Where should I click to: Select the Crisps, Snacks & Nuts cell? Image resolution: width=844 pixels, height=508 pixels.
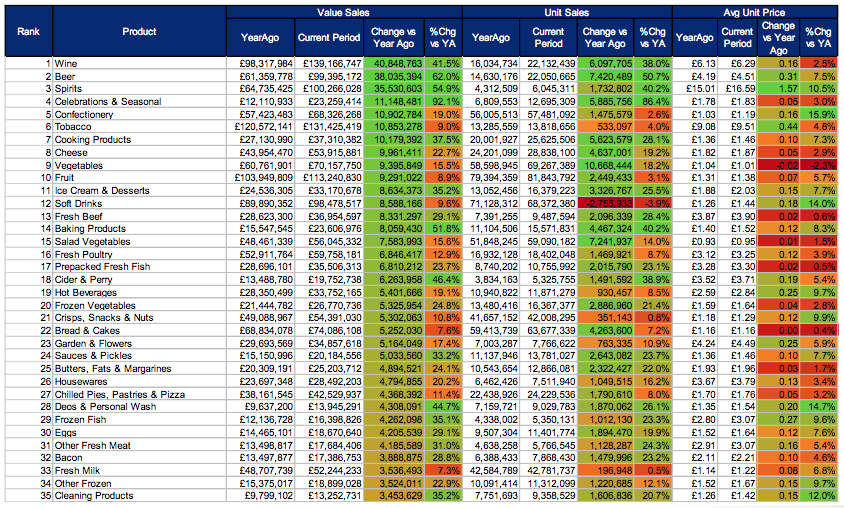(139, 318)
